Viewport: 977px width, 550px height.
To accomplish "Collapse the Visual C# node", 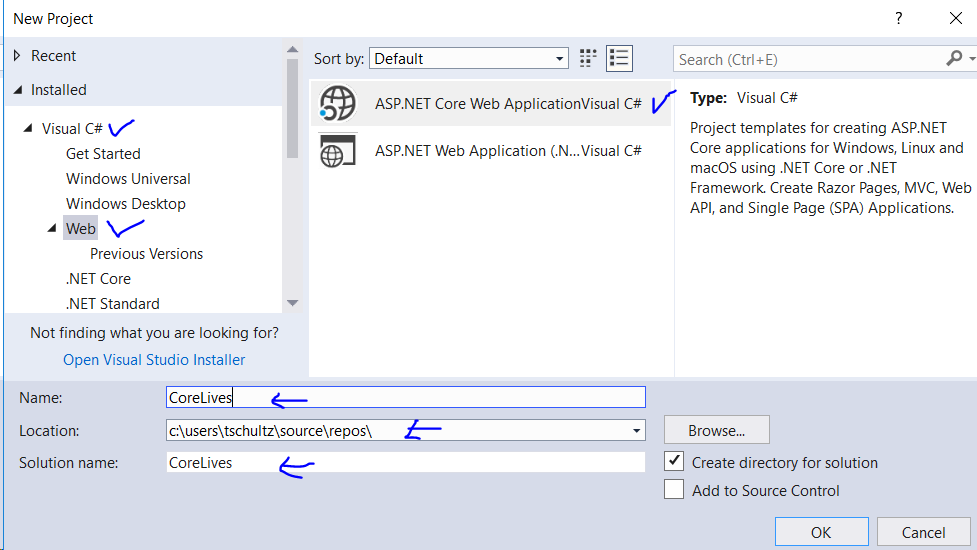I will 28,128.
